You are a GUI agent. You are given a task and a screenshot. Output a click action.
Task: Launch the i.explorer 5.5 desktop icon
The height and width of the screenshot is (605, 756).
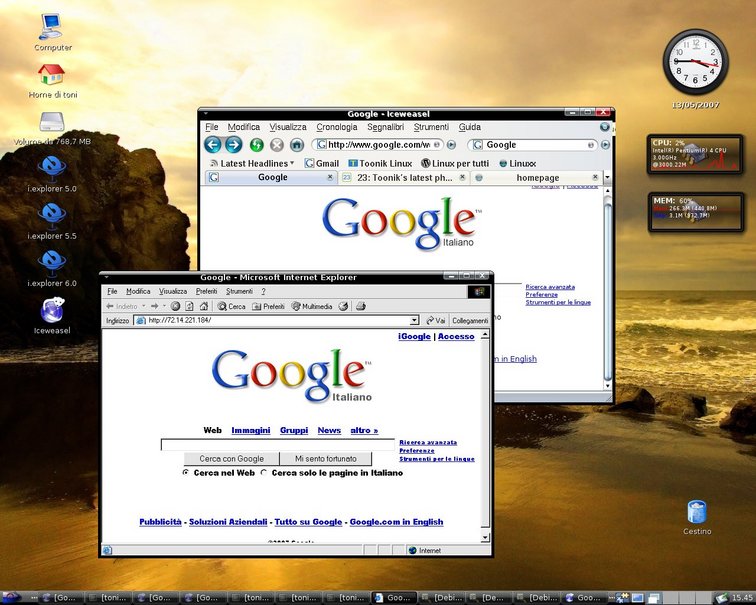(52, 222)
